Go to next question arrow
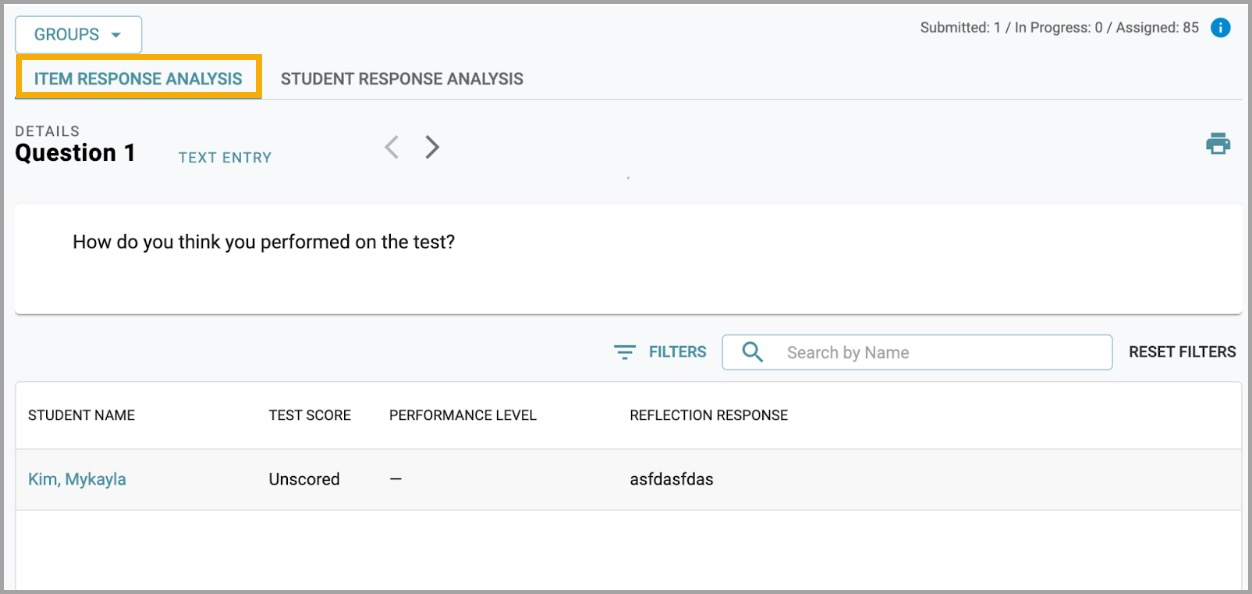 pos(432,147)
